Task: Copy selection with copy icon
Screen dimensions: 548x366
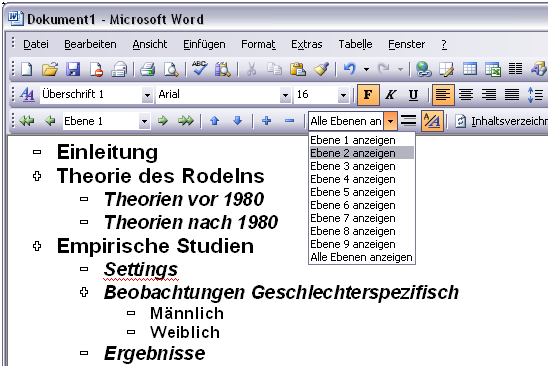Action: (x=274, y=69)
